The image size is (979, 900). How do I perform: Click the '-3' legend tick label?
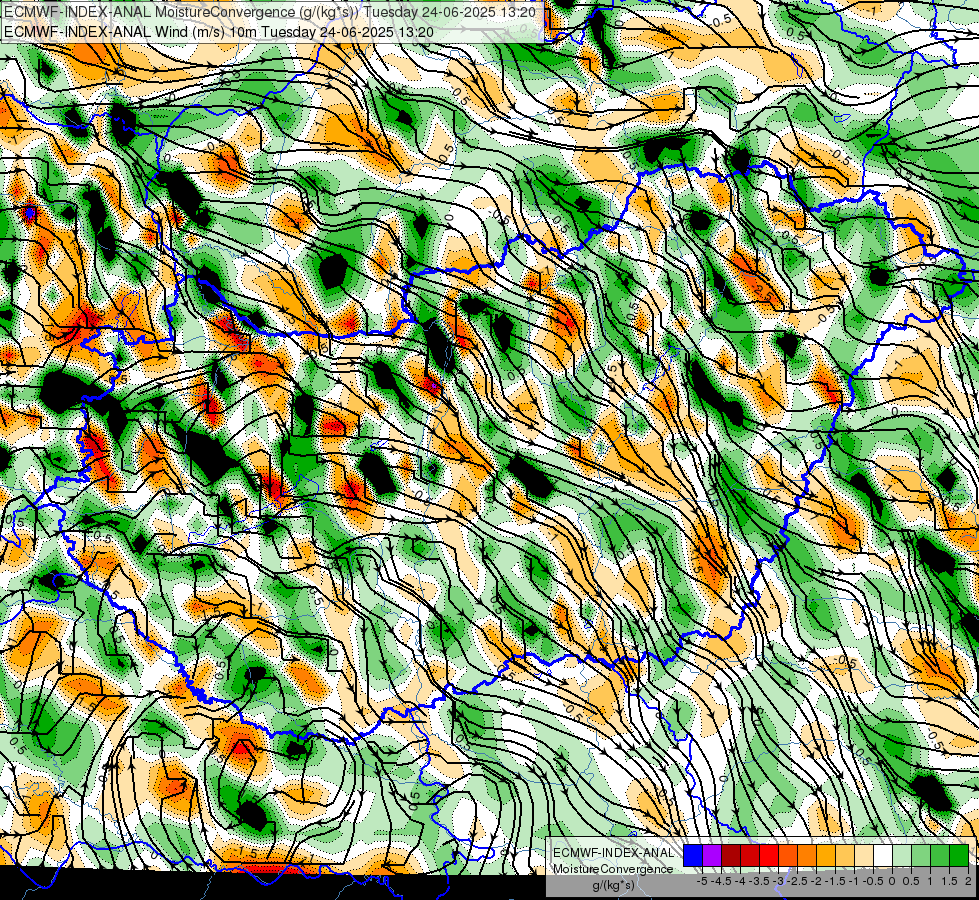click(x=779, y=881)
